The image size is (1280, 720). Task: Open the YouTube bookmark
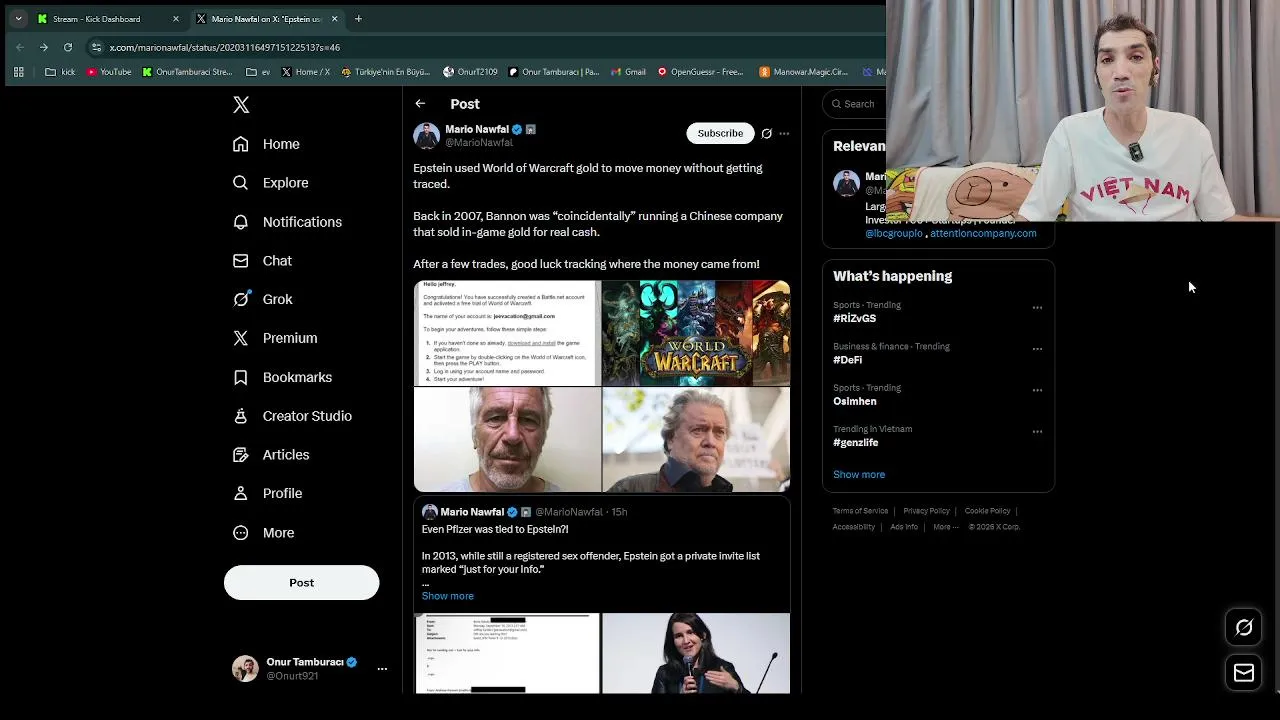click(109, 72)
